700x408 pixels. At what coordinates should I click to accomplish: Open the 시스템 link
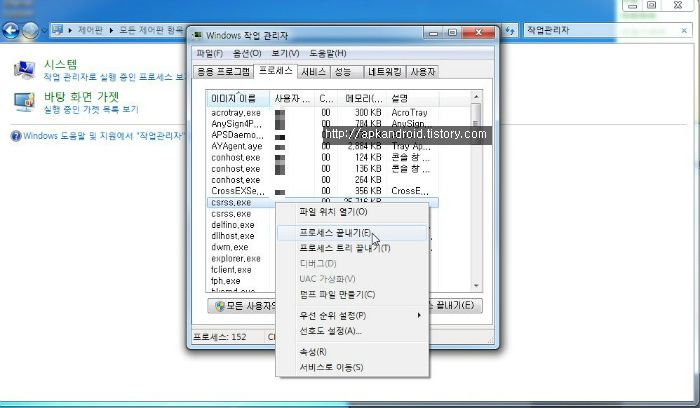(x=60, y=64)
